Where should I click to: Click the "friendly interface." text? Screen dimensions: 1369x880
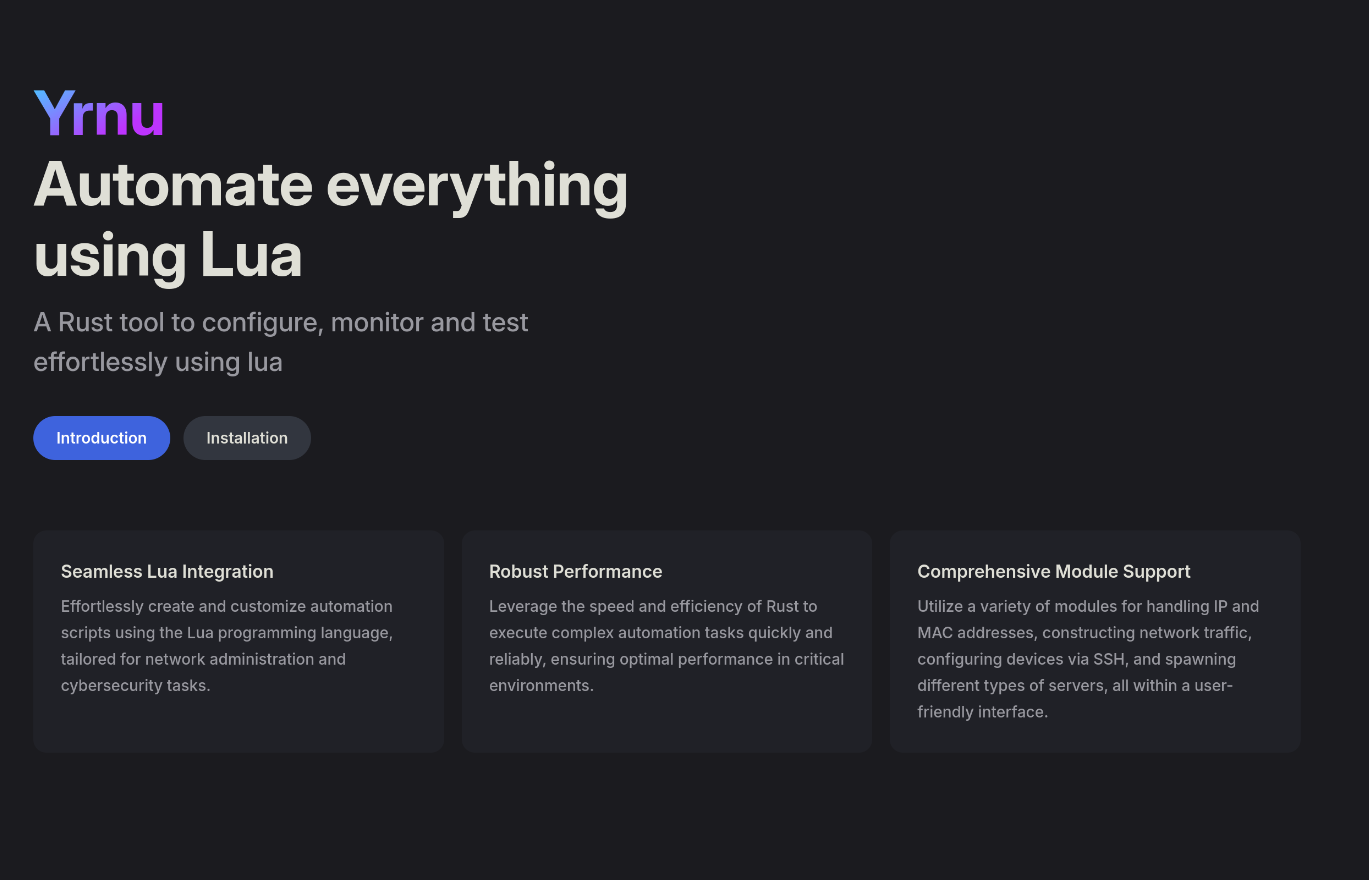(x=982, y=712)
